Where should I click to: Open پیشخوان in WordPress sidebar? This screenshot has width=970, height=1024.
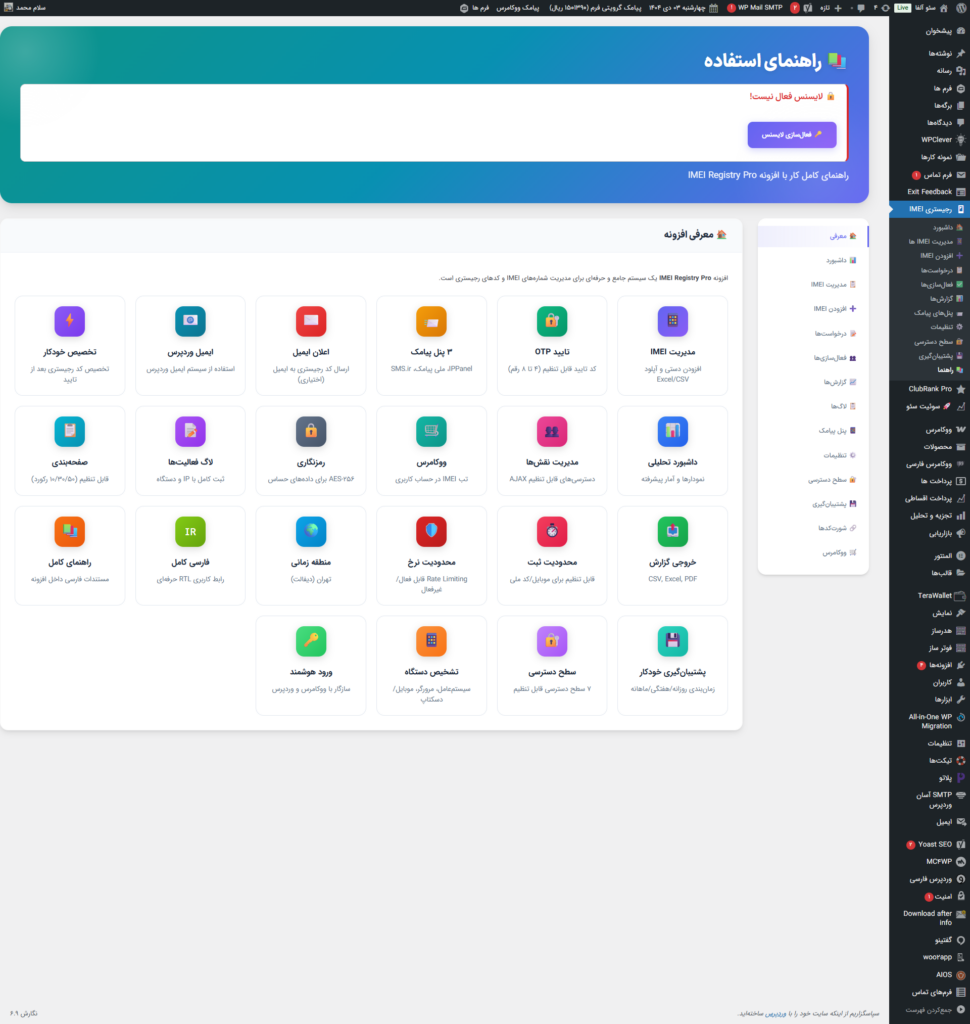point(930,31)
